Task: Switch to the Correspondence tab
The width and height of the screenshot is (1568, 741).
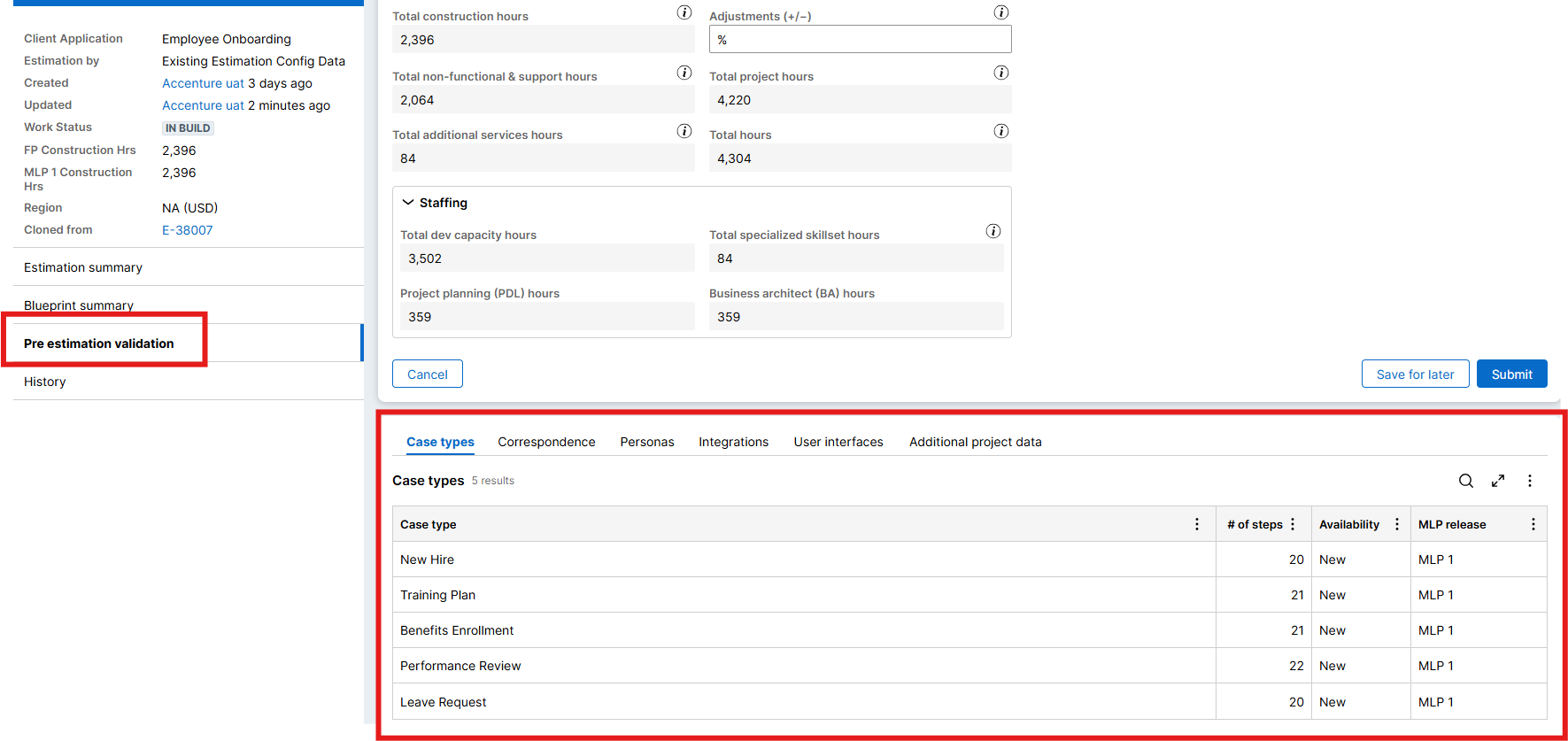Action: 546,442
